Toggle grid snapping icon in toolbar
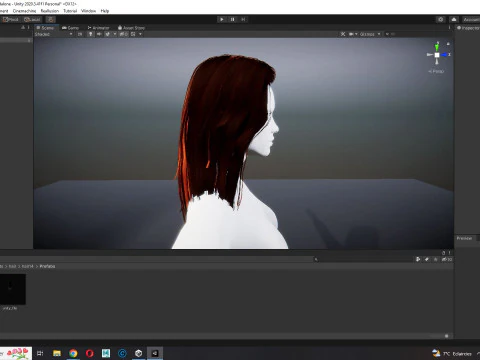The height and width of the screenshot is (360, 480). (51, 19)
